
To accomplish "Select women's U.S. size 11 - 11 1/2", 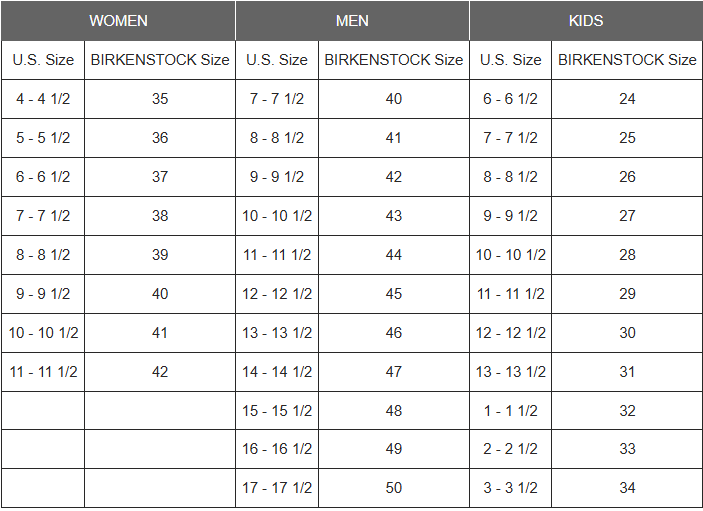I will pos(43,372).
